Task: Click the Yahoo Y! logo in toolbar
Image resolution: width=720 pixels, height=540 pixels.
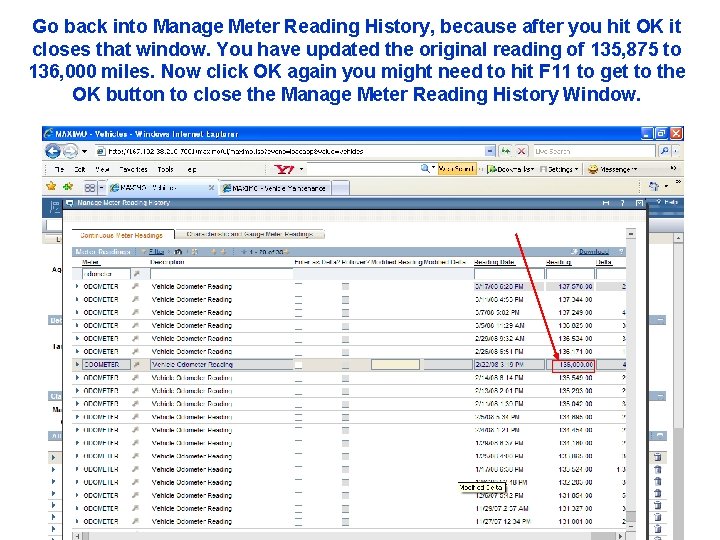Action: [x=284, y=169]
